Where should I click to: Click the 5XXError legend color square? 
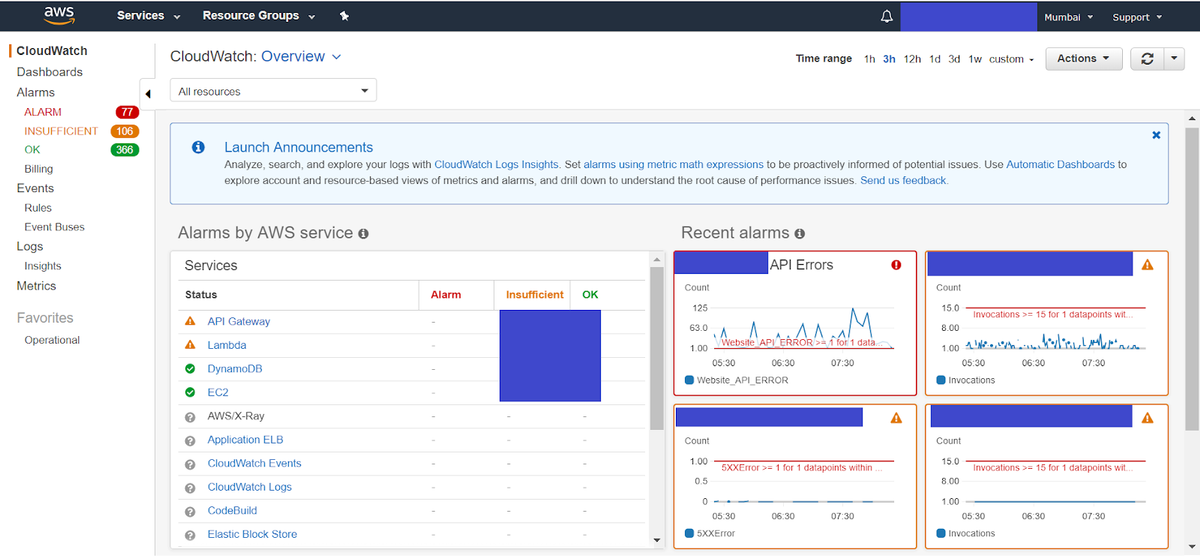point(689,533)
